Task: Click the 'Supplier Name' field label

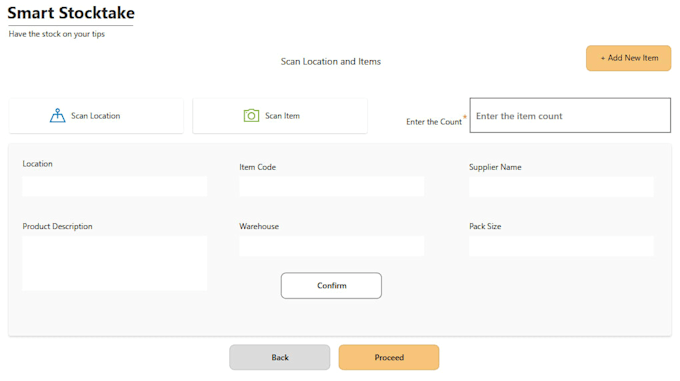Action: (495, 167)
